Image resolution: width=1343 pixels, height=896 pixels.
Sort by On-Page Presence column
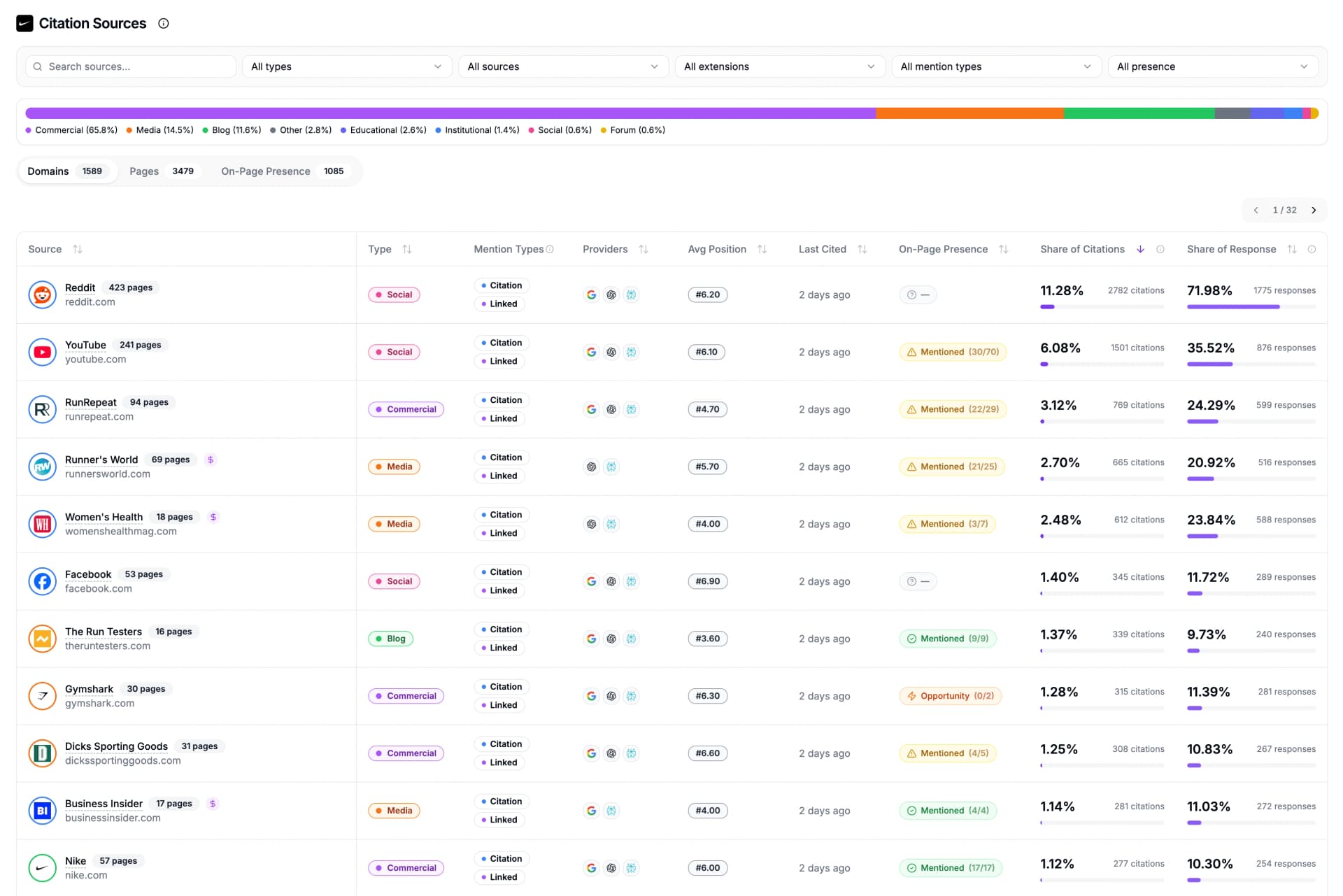click(1004, 249)
